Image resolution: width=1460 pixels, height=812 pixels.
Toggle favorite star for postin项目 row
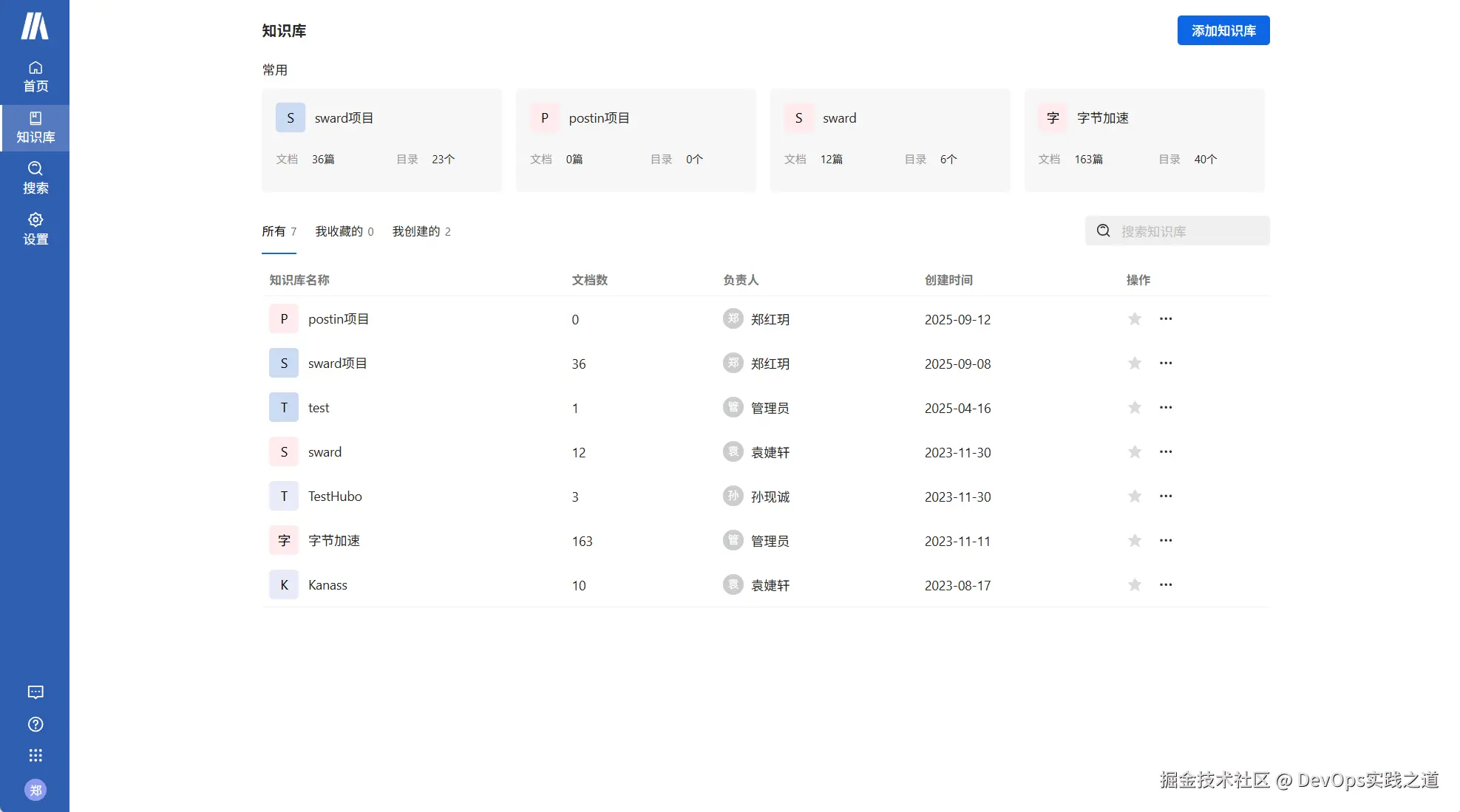pos(1134,319)
